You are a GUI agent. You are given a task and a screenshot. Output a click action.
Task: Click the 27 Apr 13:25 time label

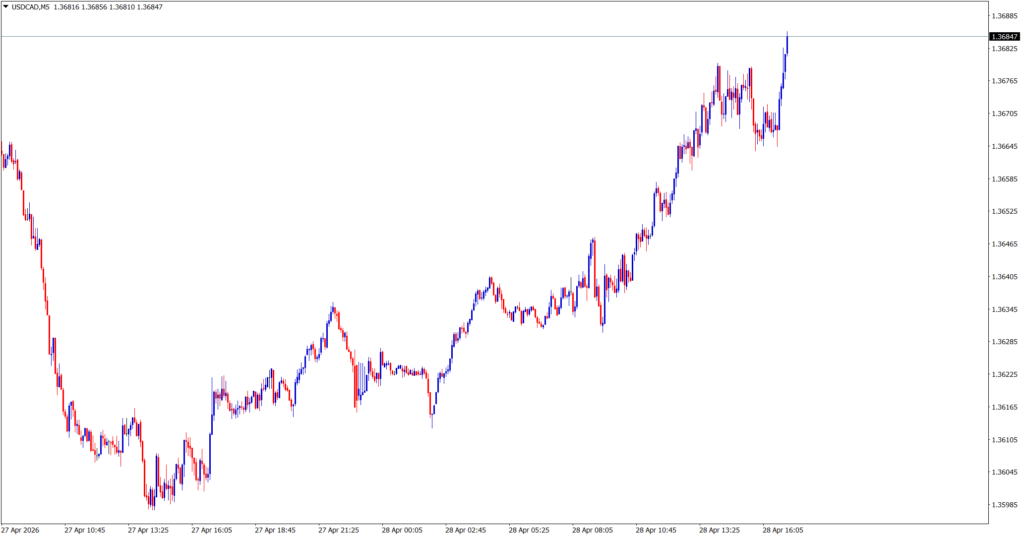[x=148, y=530]
